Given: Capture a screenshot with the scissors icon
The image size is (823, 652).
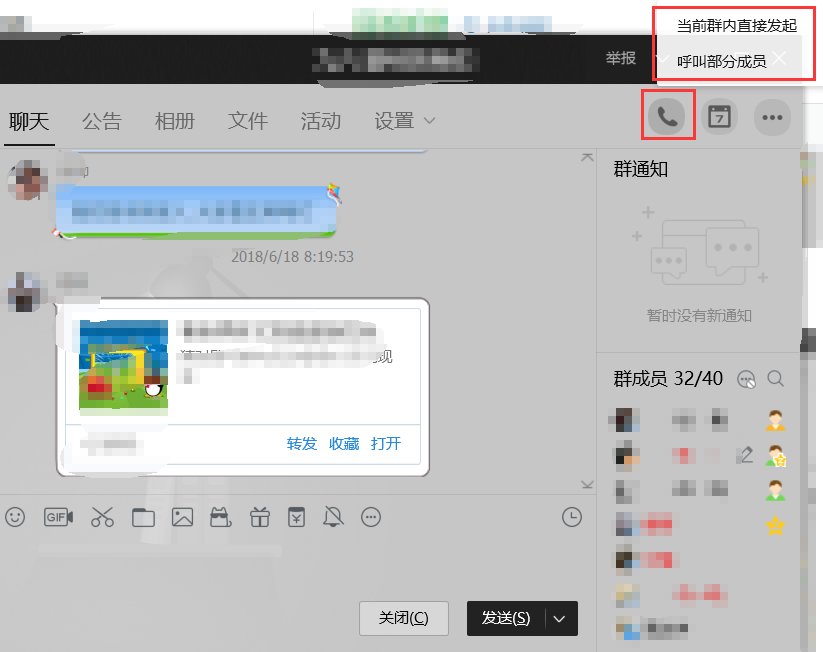Looking at the screenshot, I should 100,517.
